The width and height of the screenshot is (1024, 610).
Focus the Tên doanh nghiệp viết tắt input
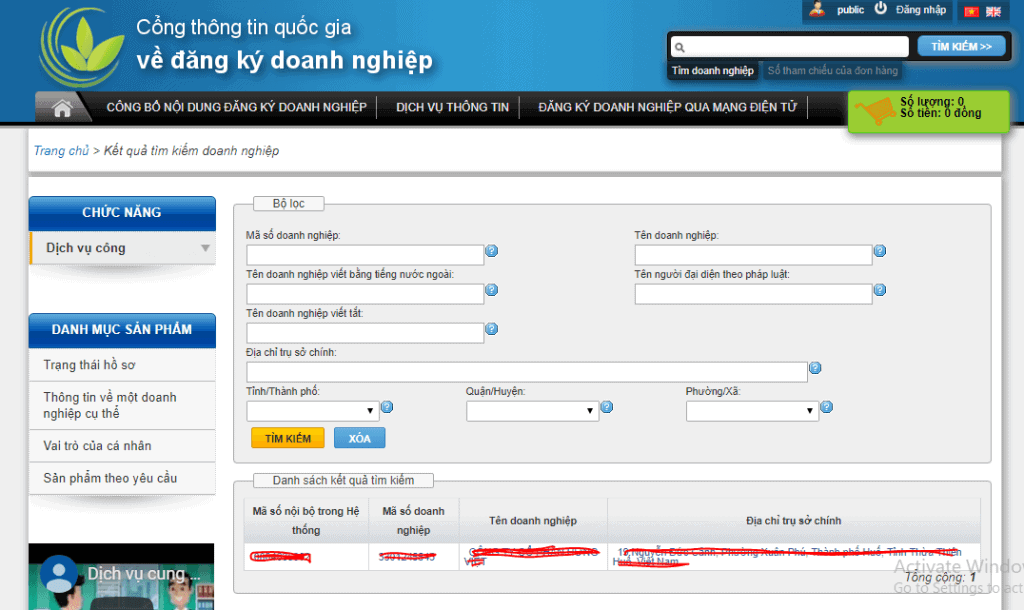(365, 333)
